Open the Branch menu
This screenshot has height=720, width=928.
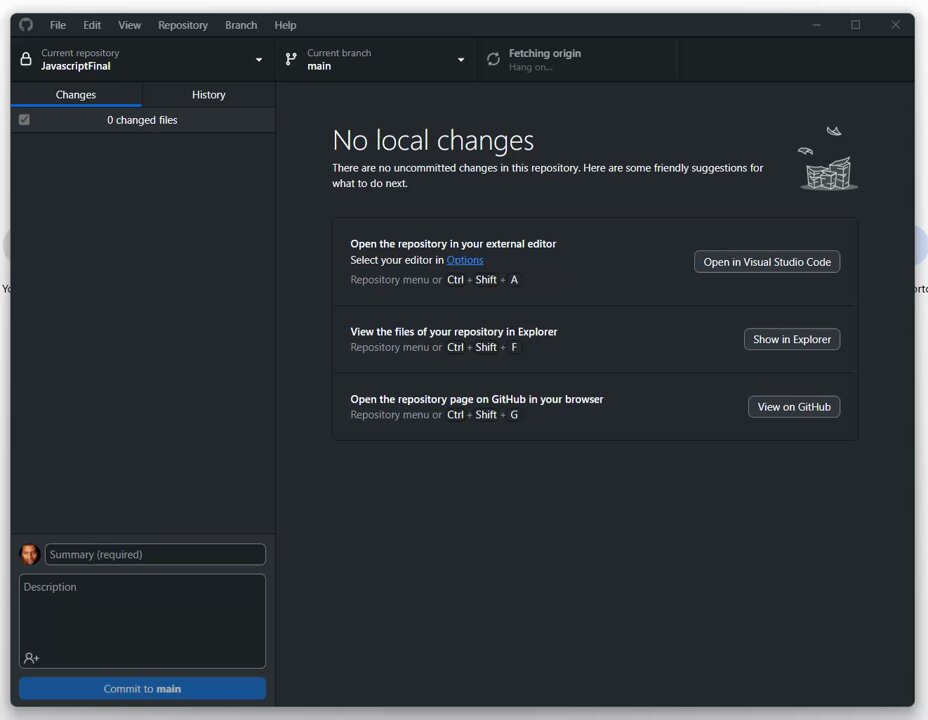click(241, 25)
